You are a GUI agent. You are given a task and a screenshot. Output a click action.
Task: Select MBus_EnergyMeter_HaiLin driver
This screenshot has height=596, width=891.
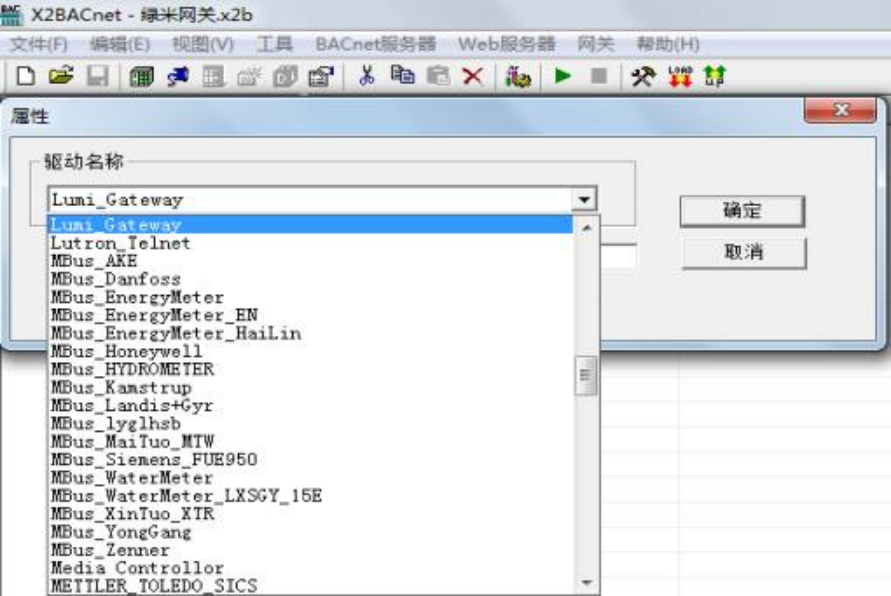tap(311, 333)
